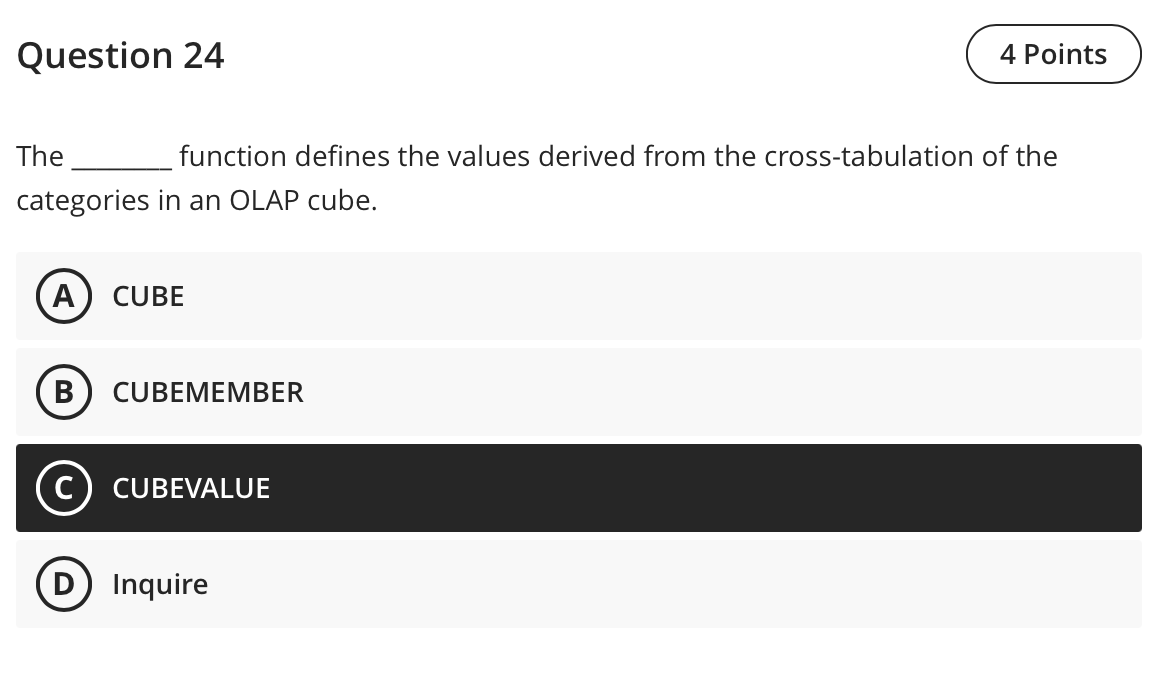Click the circled letter A icon
Viewport: 1176px width, 692px height.
click(64, 296)
